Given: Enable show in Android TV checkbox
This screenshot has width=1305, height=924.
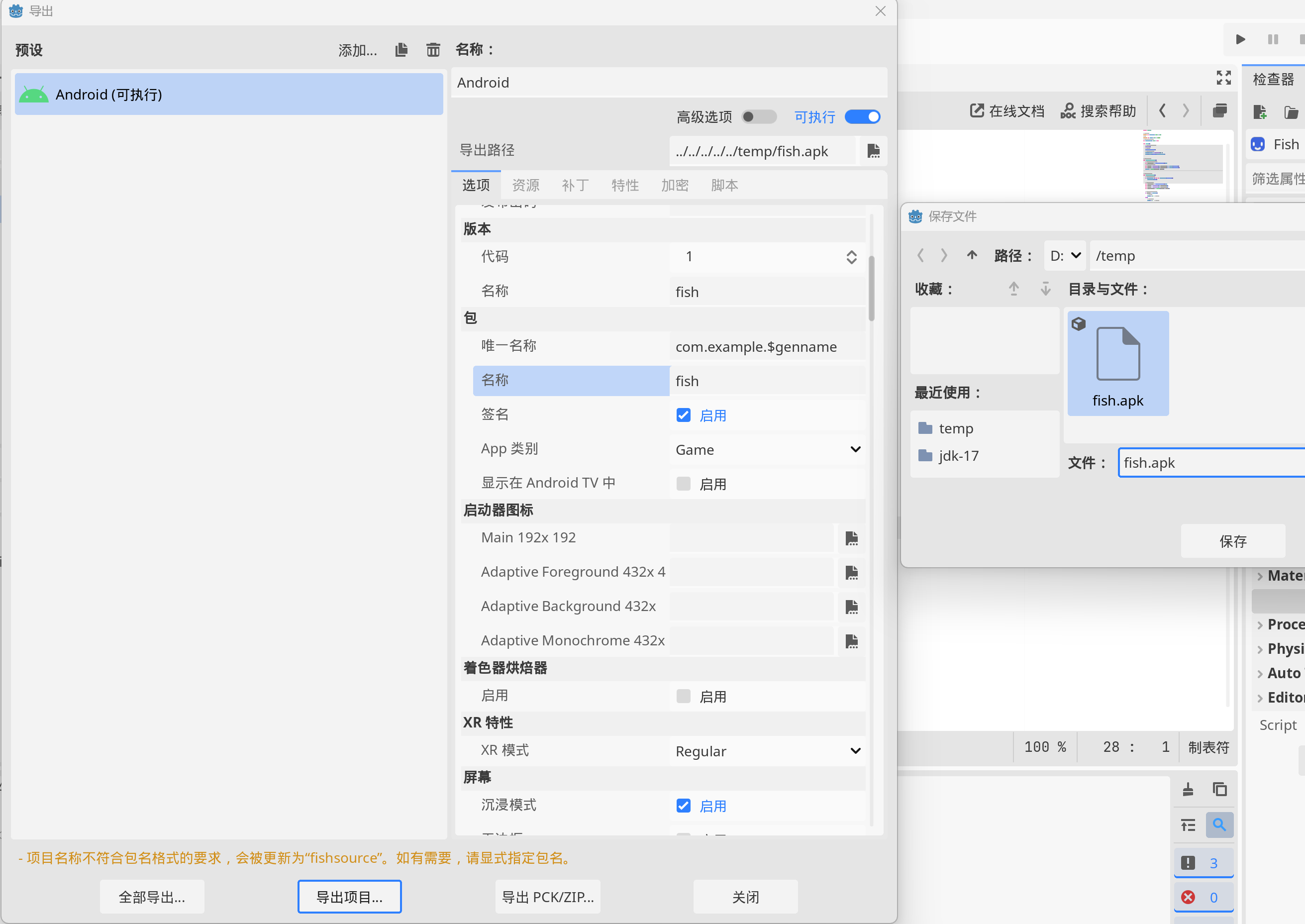Looking at the screenshot, I should tap(683, 484).
